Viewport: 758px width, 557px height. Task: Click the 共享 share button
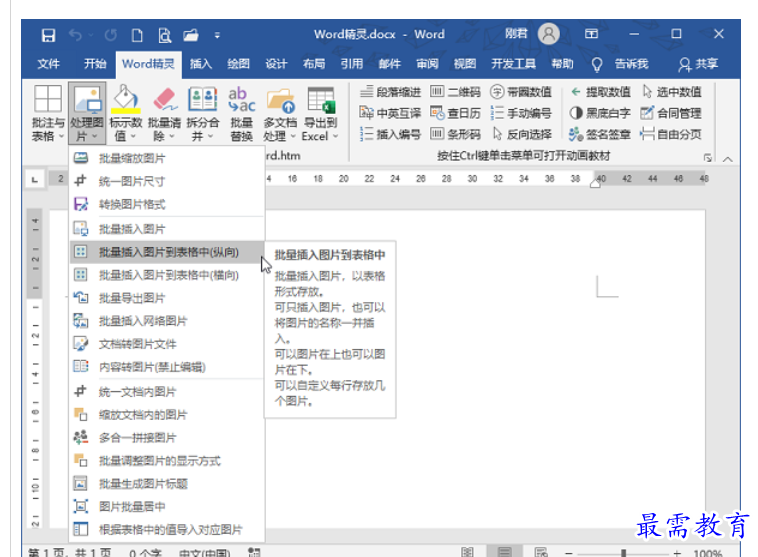[698, 64]
